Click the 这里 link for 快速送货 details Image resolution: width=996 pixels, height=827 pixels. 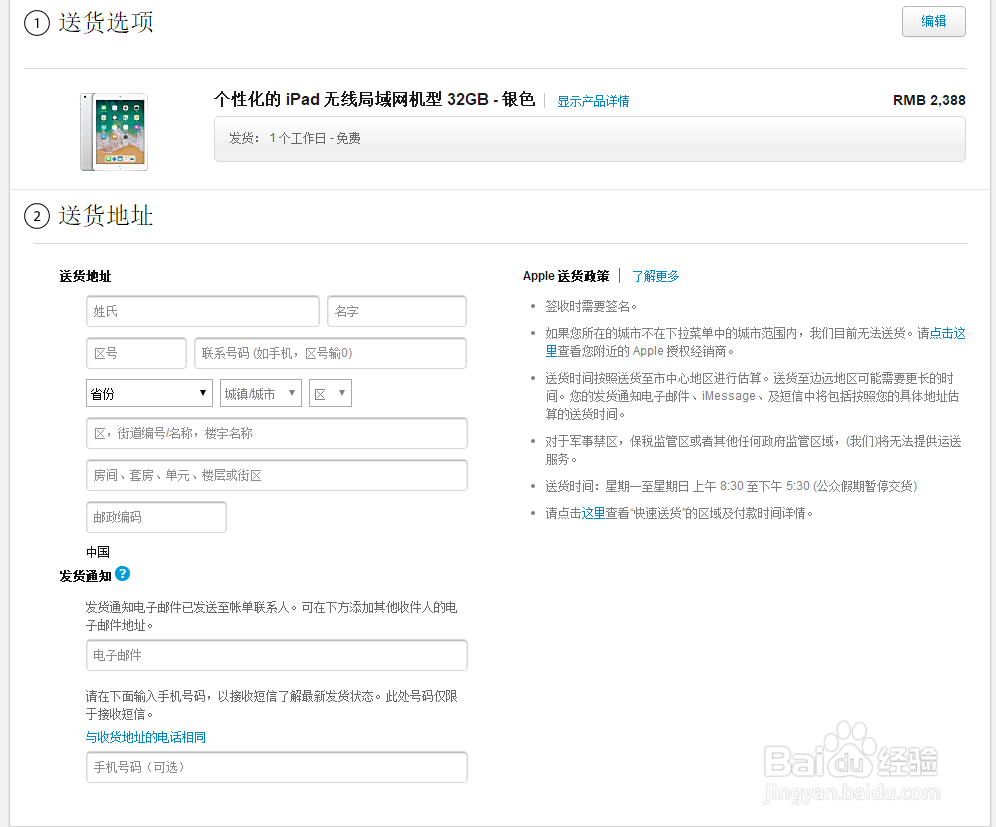593,513
